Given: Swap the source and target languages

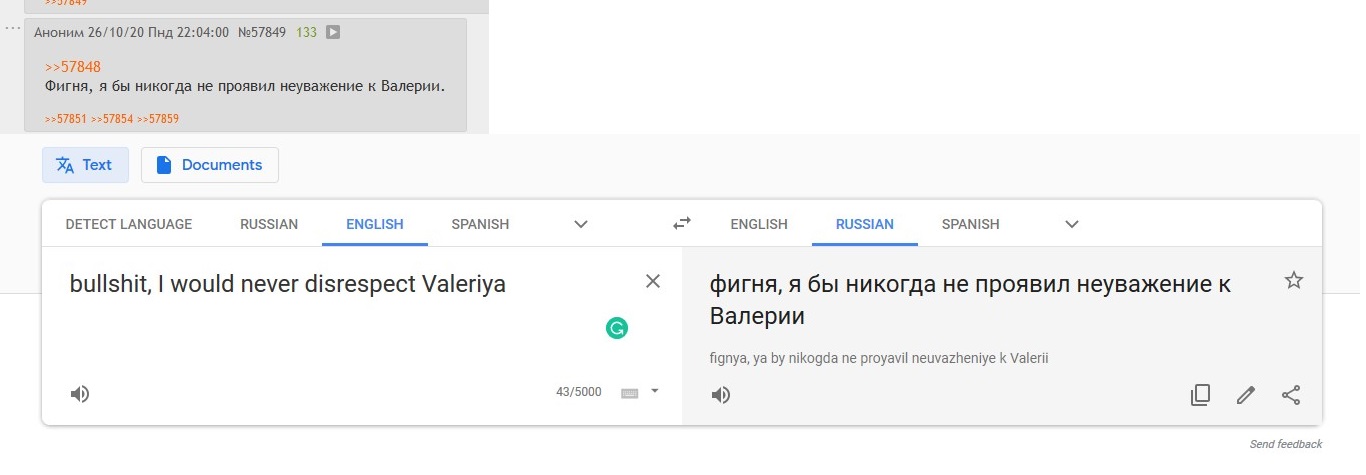Looking at the screenshot, I should 682,224.
